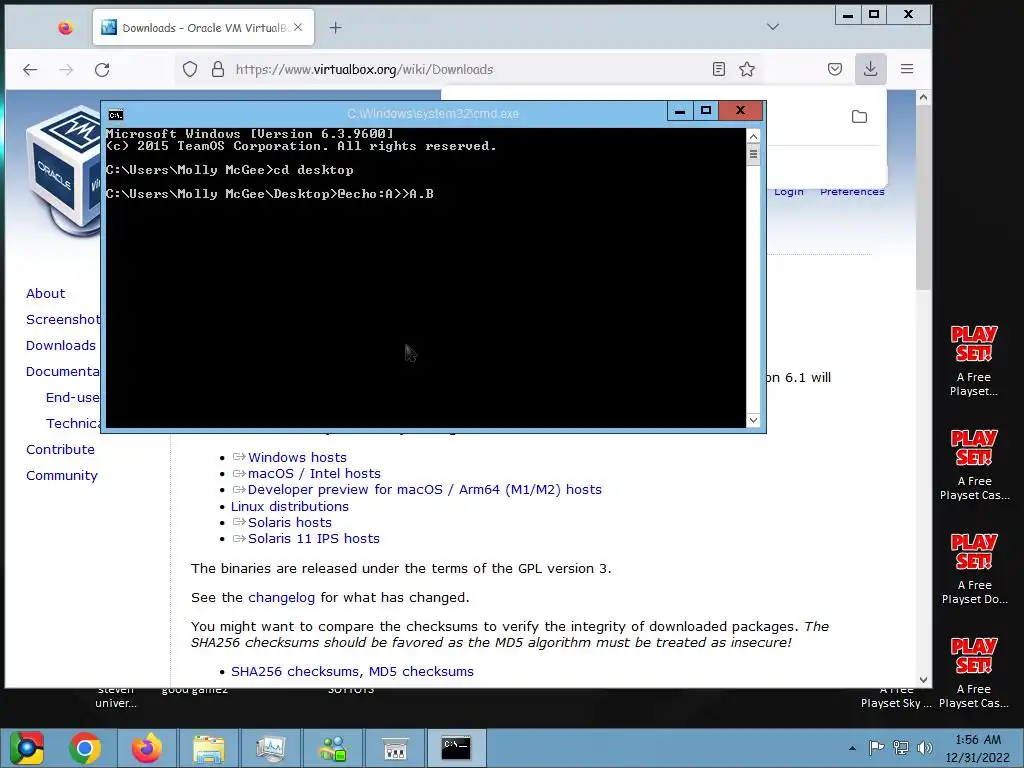Open the changelog link
Image resolution: width=1024 pixels, height=768 pixels.
coord(281,598)
